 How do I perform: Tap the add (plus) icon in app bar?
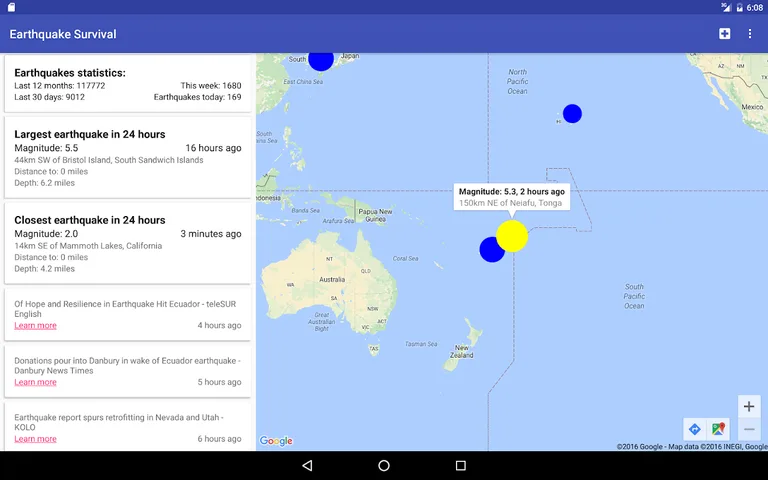tap(724, 34)
